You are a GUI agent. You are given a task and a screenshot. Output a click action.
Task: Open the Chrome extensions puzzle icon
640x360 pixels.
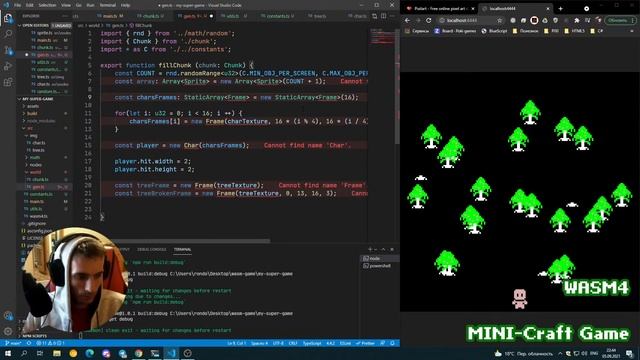tap(576, 20)
